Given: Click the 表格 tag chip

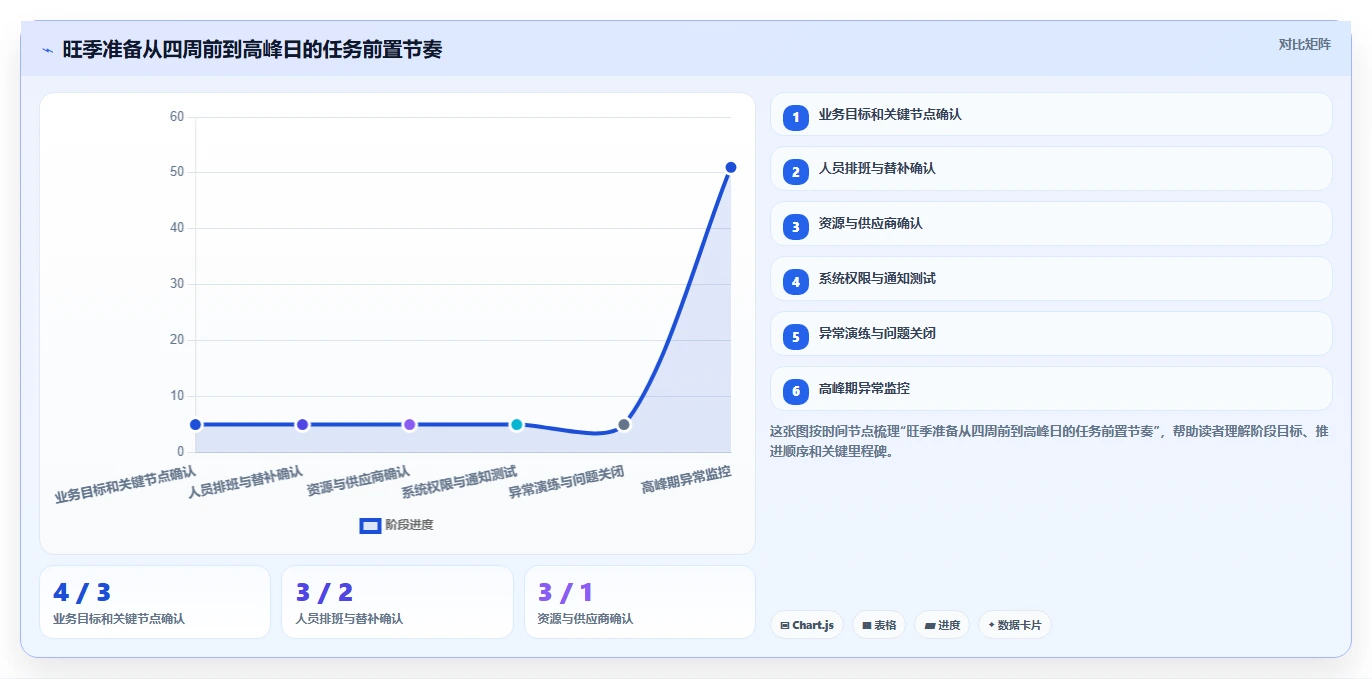Looking at the screenshot, I should pyautogui.click(x=879, y=625).
